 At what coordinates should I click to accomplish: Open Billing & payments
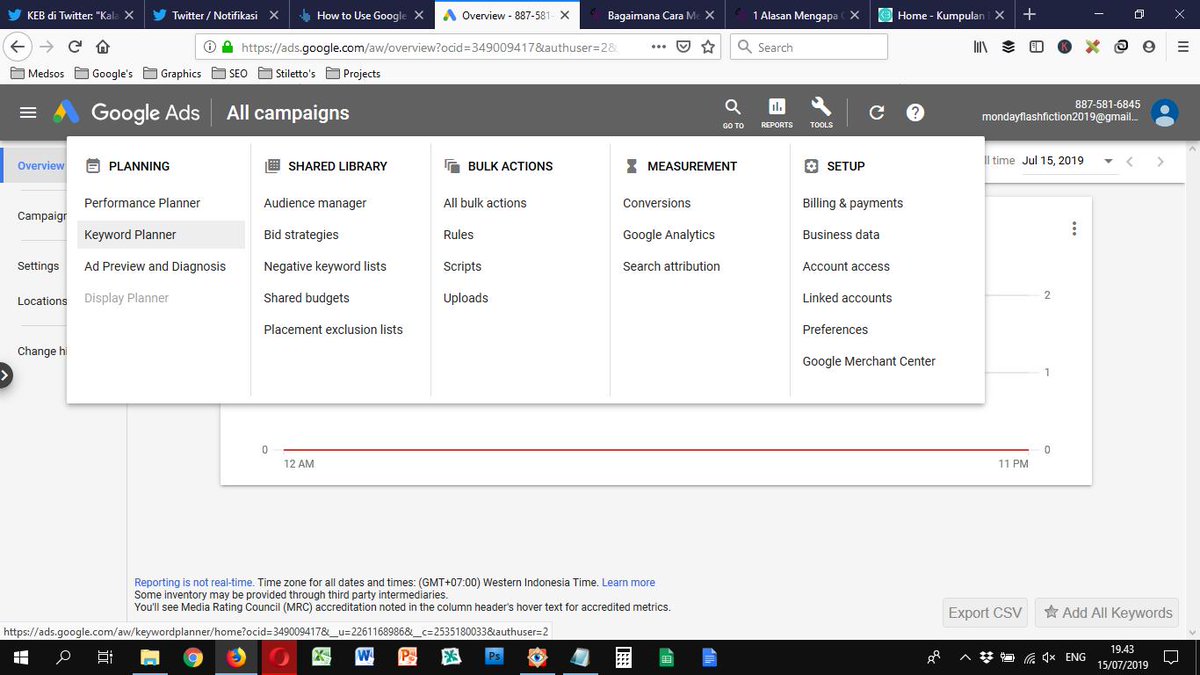click(x=853, y=203)
